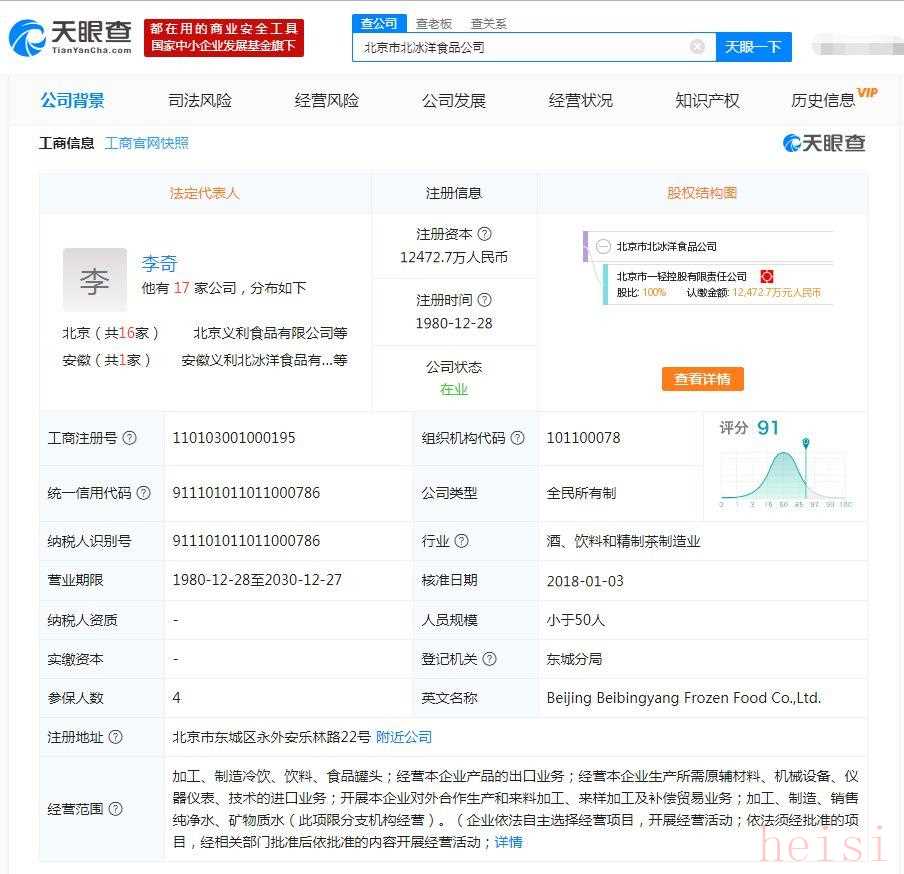The image size is (904, 874).
Task: Open the 工商官网快照 link
Action: click(147, 143)
